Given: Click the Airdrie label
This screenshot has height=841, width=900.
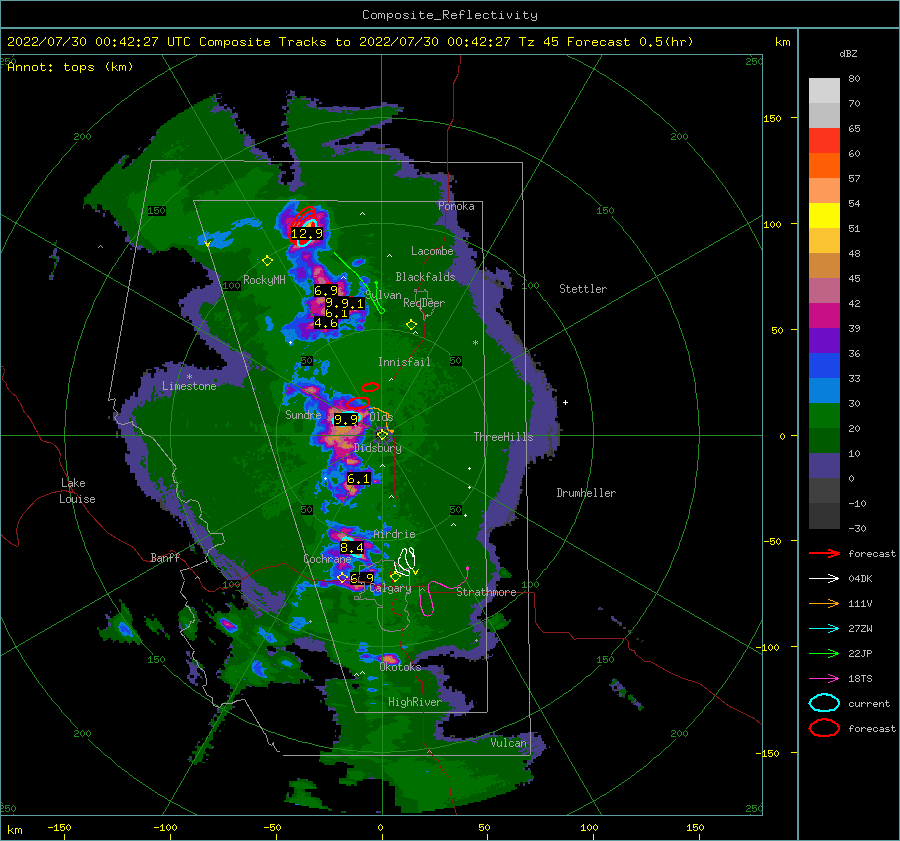Looking at the screenshot, I should pos(394,534).
